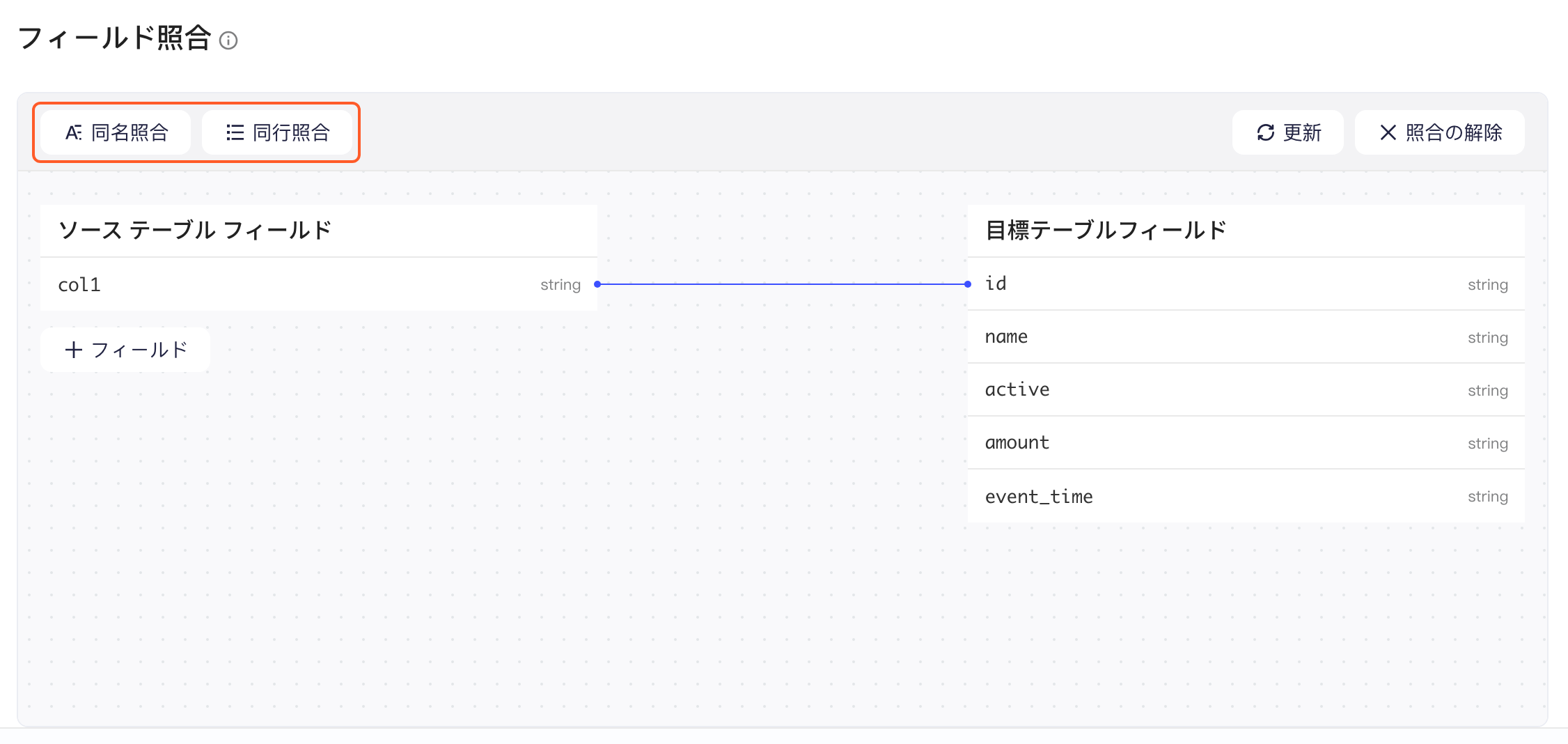Image resolution: width=1568 pixels, height=744 pixels.
Task: Select the active target field row
Action: pyautogui.click(x=1246, y=390)
